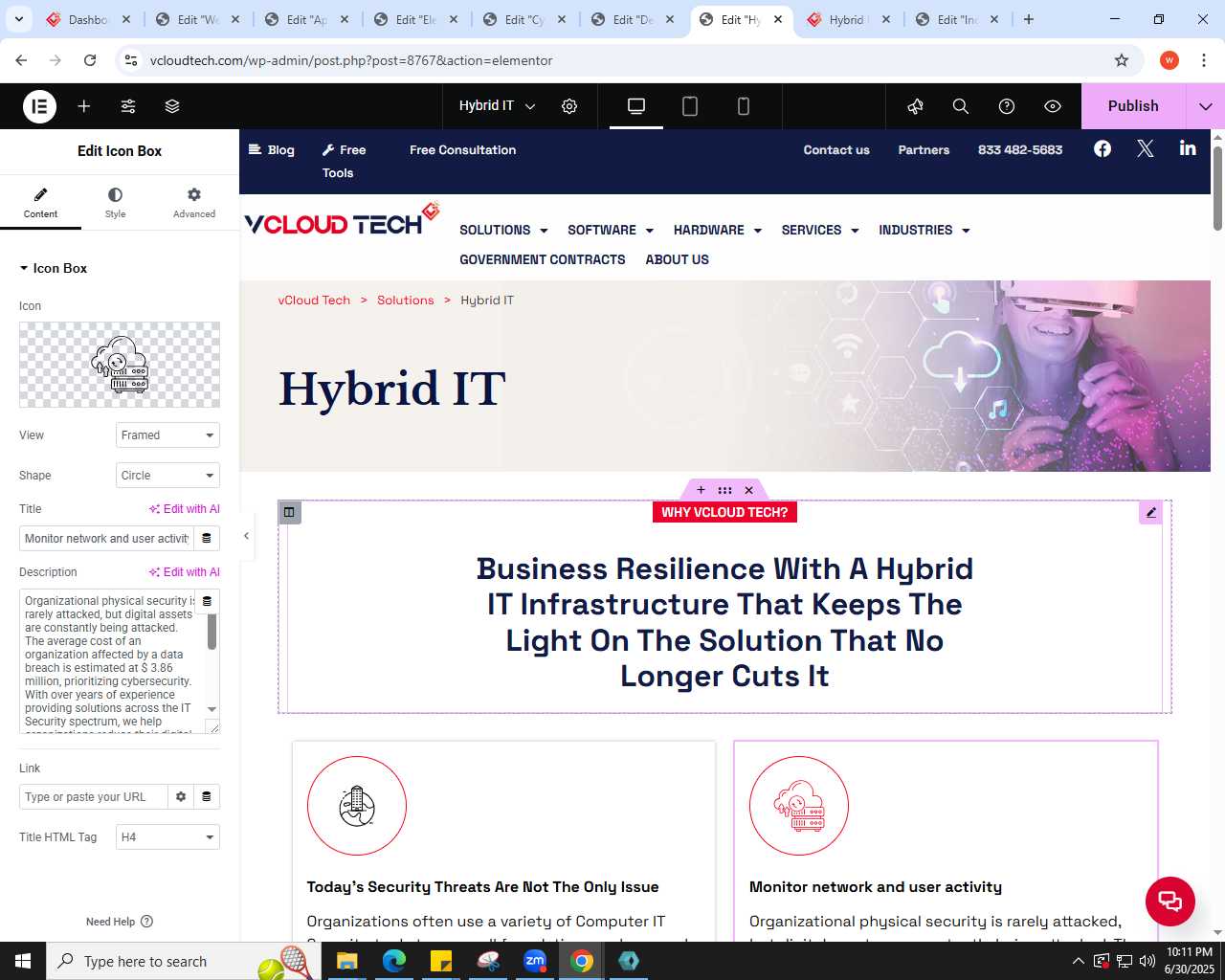Delete section with the X handle
Viewport: 1225px width, 980px height.
click(x=749, y=490)
